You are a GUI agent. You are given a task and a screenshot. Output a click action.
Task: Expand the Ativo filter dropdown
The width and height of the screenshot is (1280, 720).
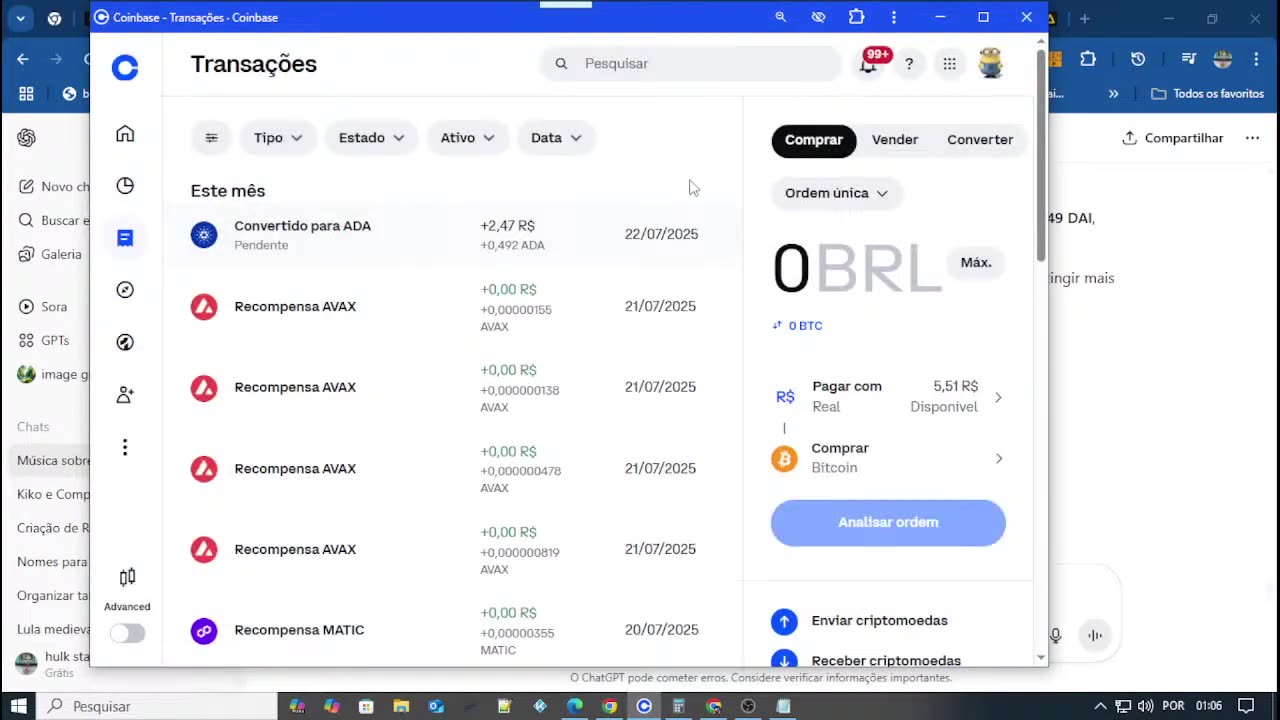[x=467, y=138]
